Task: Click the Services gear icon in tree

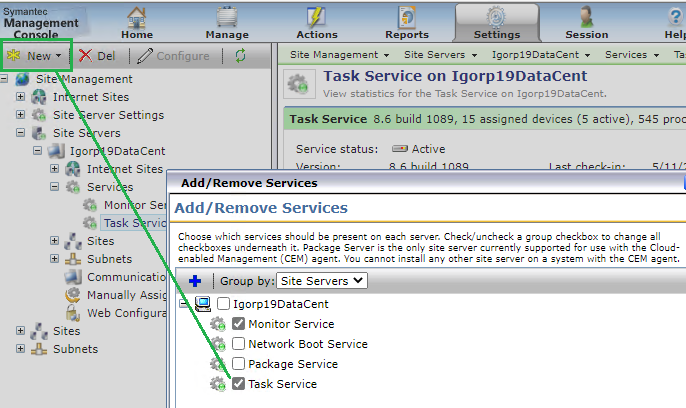Action: click(x=73, y=187)
